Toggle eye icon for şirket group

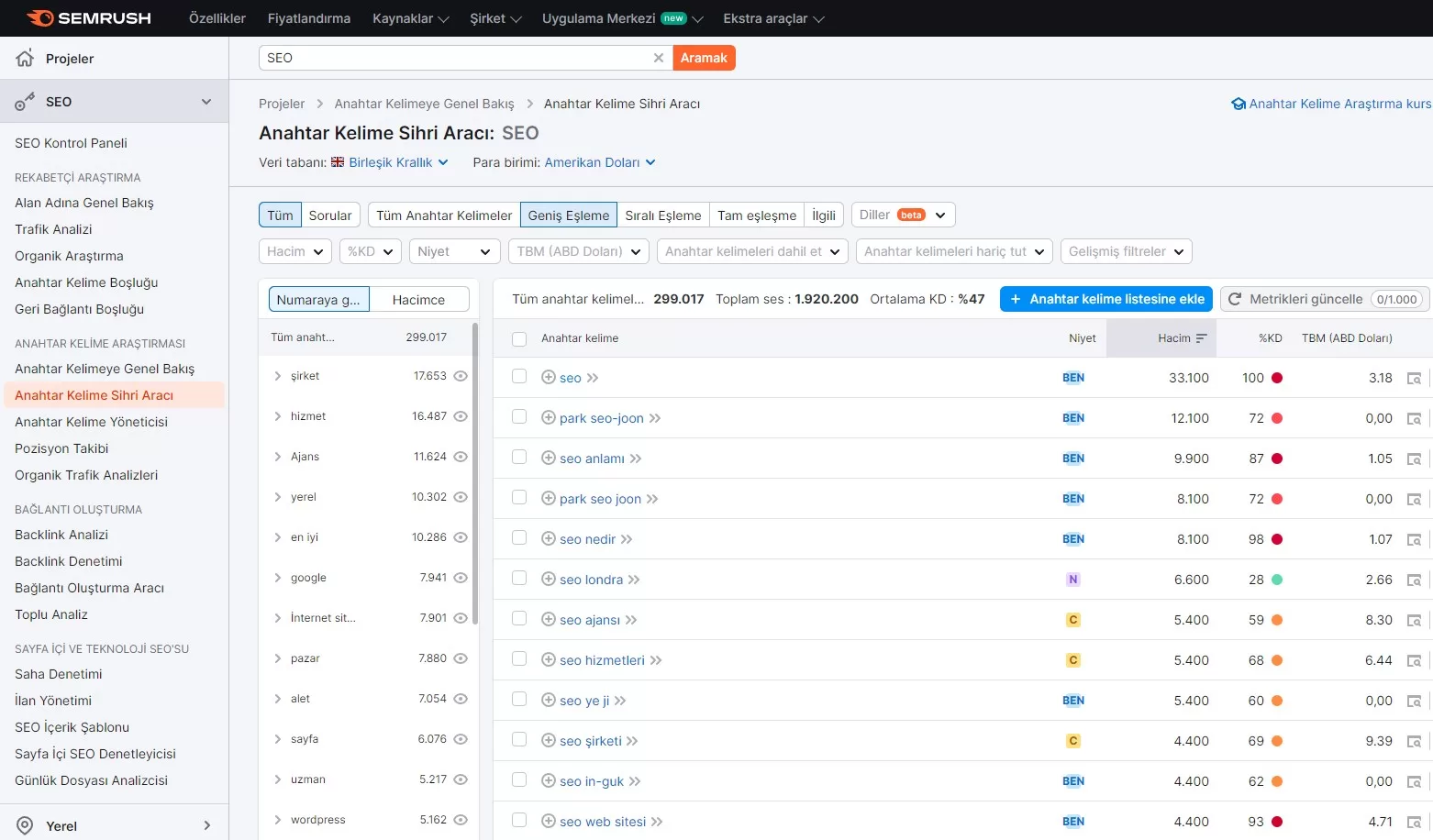point(461,376)
